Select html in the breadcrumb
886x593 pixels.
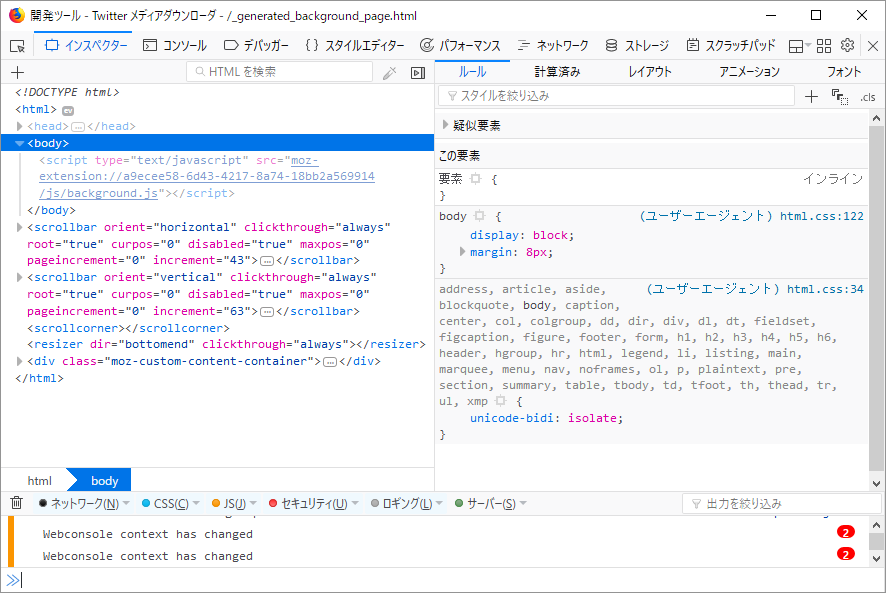[x=40, y=481]
